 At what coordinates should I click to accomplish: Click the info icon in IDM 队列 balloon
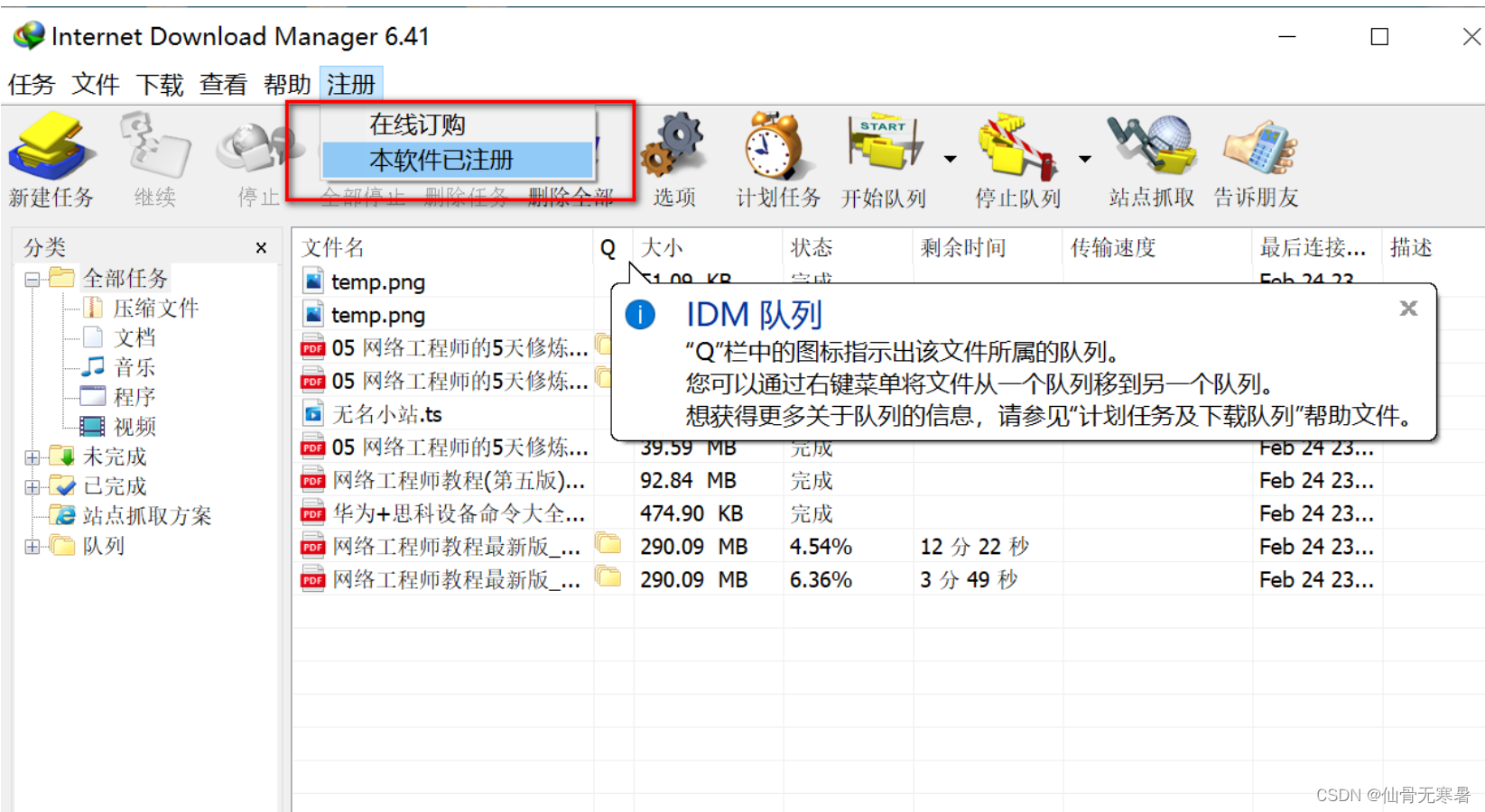tap(640, 315)
